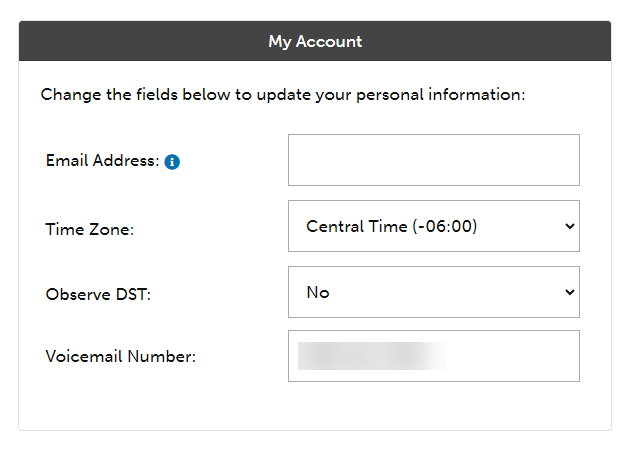
Task: Click the Email Address label
Action: [x=102, y=161]
